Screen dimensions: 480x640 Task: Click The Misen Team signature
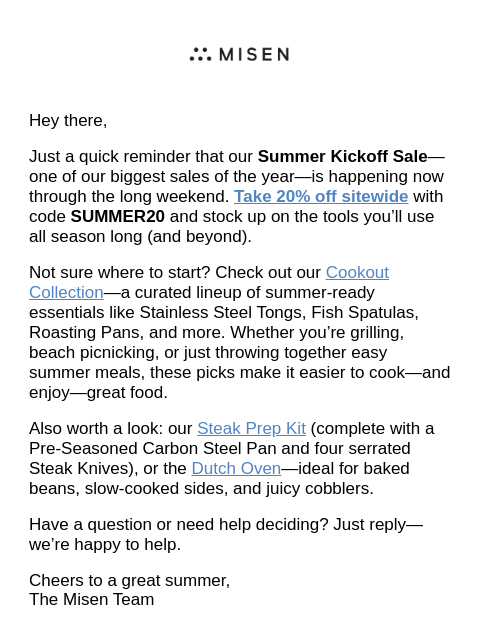click(91, 600)
